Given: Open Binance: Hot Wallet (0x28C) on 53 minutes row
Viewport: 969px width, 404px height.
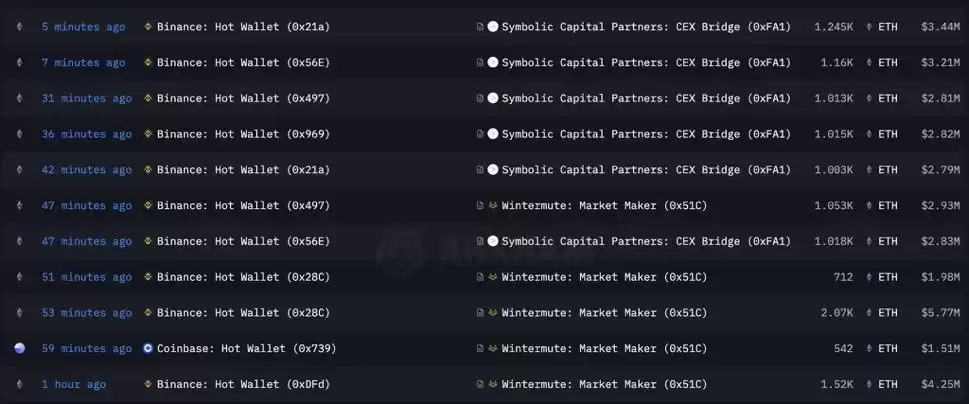Looking at the screenshot, I should click(x=243, y=313).
